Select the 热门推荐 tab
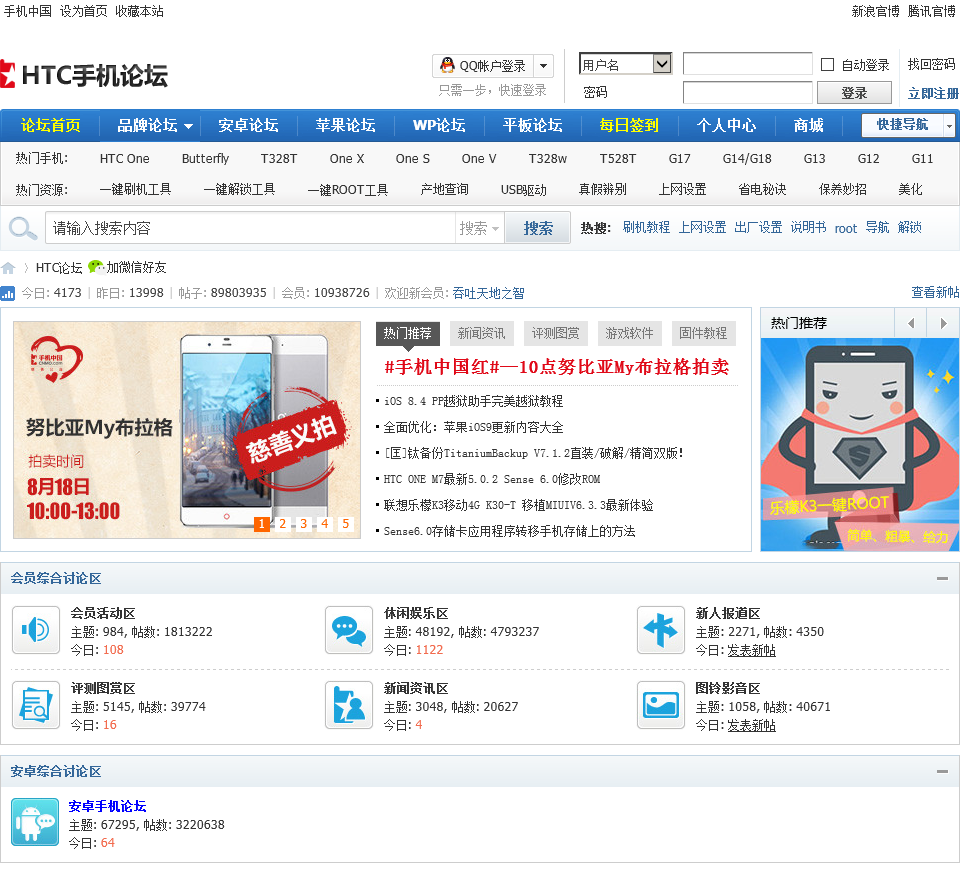 coord(407,333)
